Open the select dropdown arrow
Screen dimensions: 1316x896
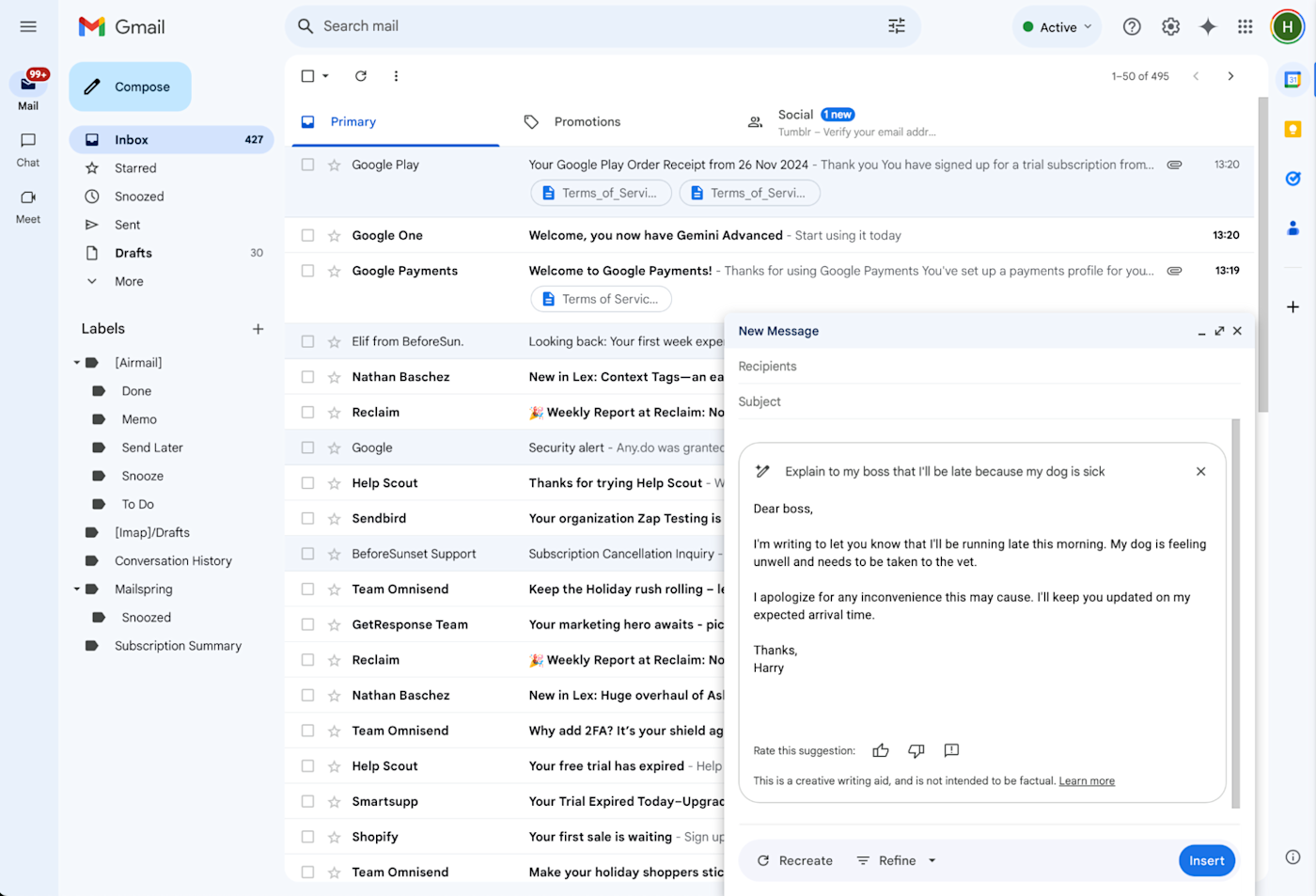(325, 76)
